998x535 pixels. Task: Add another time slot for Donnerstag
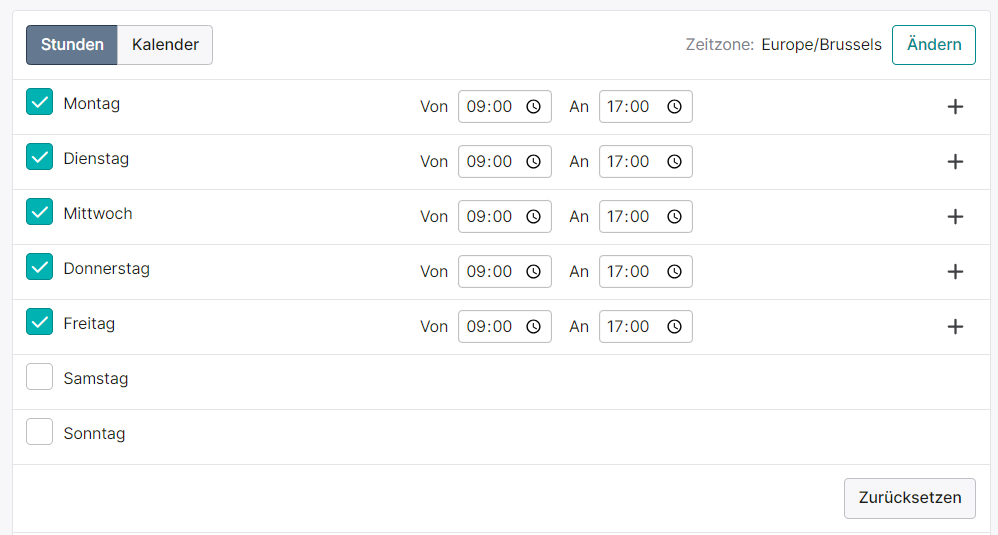(x=955, y=272)
